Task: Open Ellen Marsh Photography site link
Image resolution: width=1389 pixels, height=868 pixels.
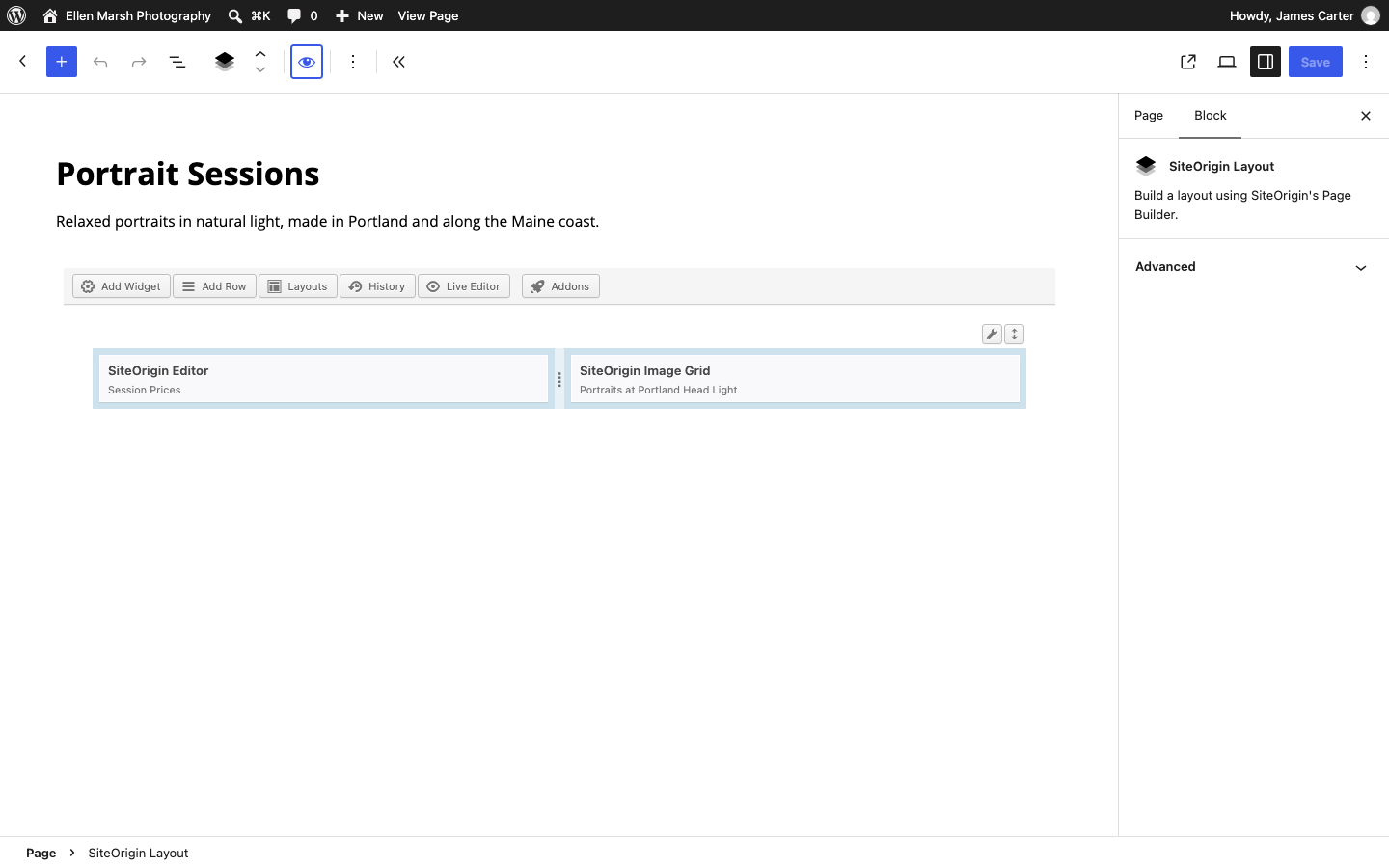Action: click(x=126, y=15)
